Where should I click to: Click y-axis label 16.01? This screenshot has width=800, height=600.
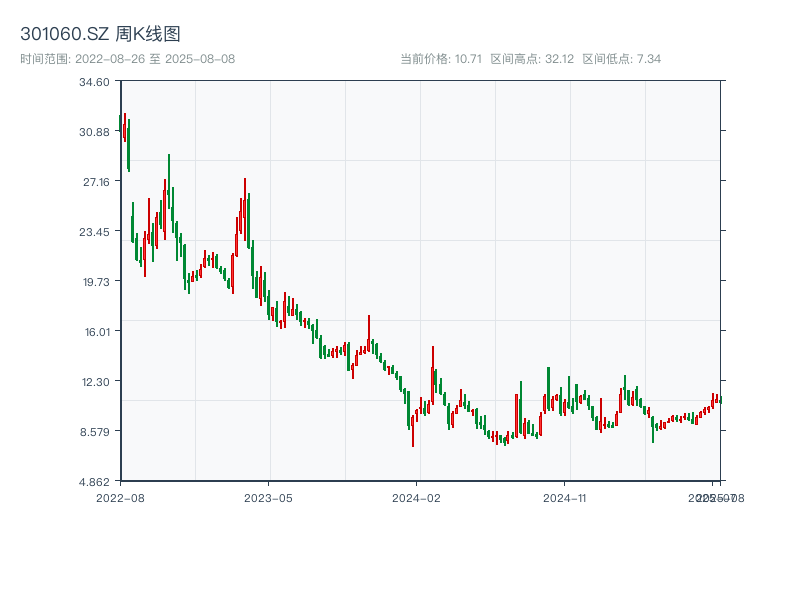97,332
